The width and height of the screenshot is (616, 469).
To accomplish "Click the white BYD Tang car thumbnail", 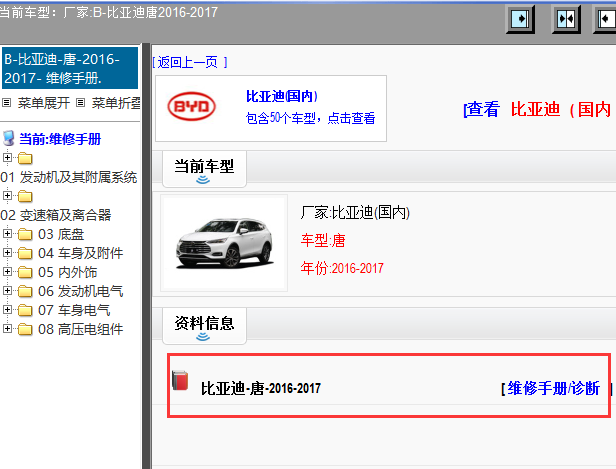I will tap(224, 243).
